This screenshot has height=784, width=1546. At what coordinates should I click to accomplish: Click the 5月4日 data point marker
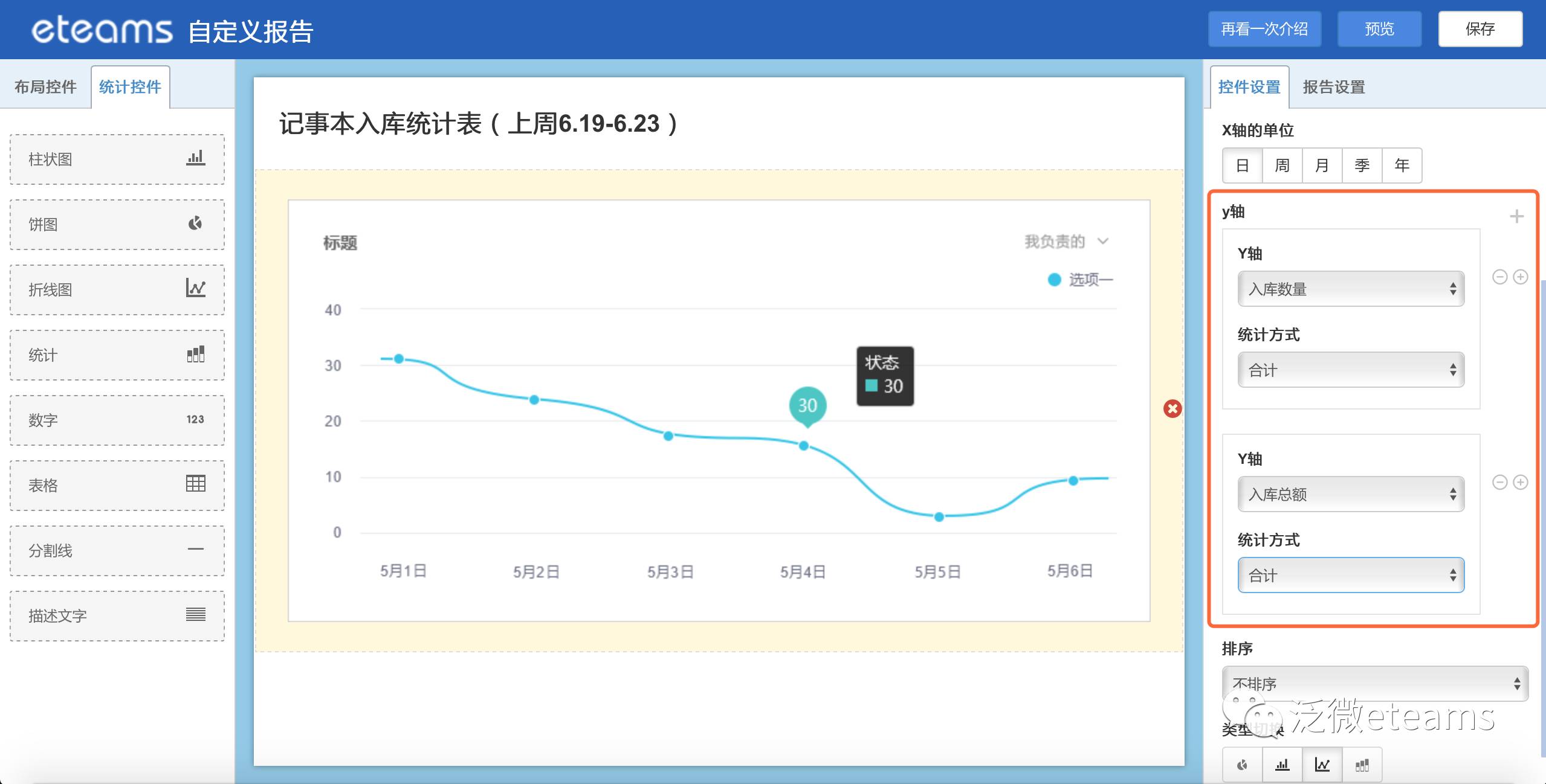pos(804,446)
